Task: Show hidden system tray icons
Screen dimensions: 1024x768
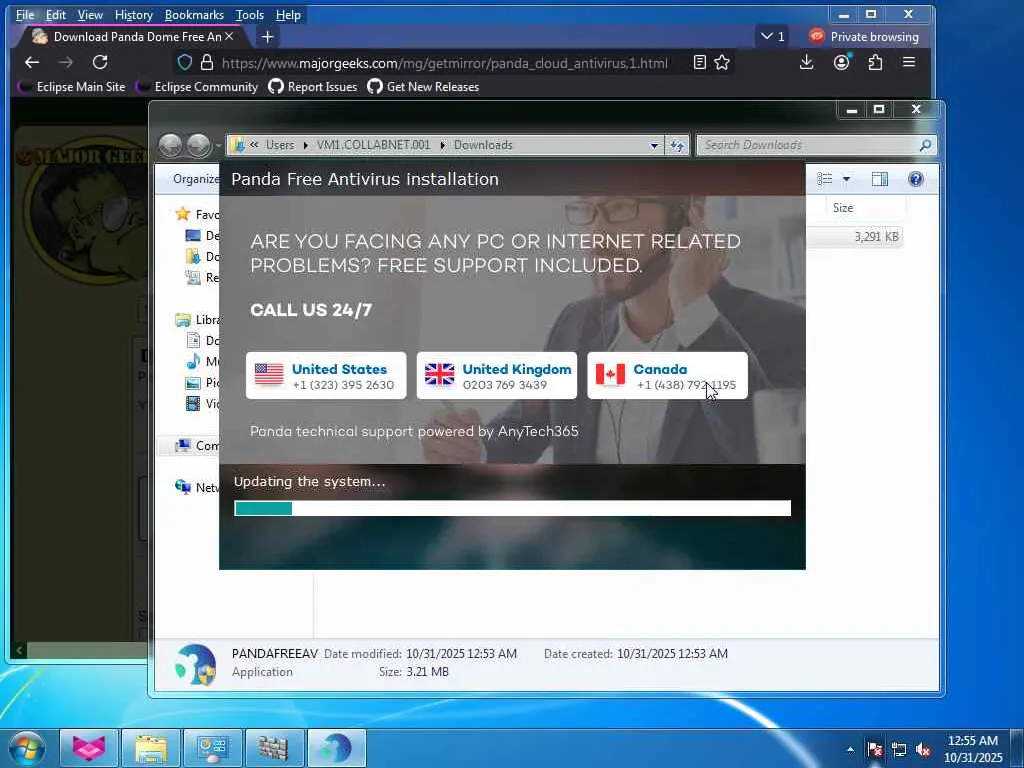Action: coord(850,749)
